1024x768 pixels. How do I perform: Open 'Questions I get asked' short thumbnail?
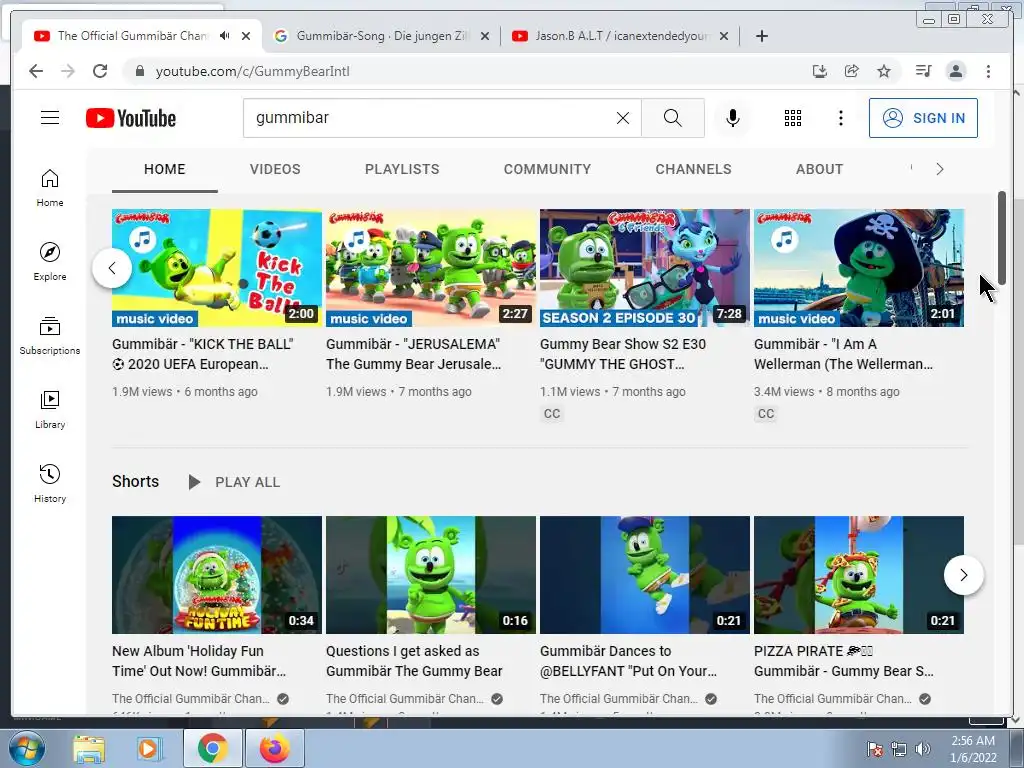coord(431,575)
